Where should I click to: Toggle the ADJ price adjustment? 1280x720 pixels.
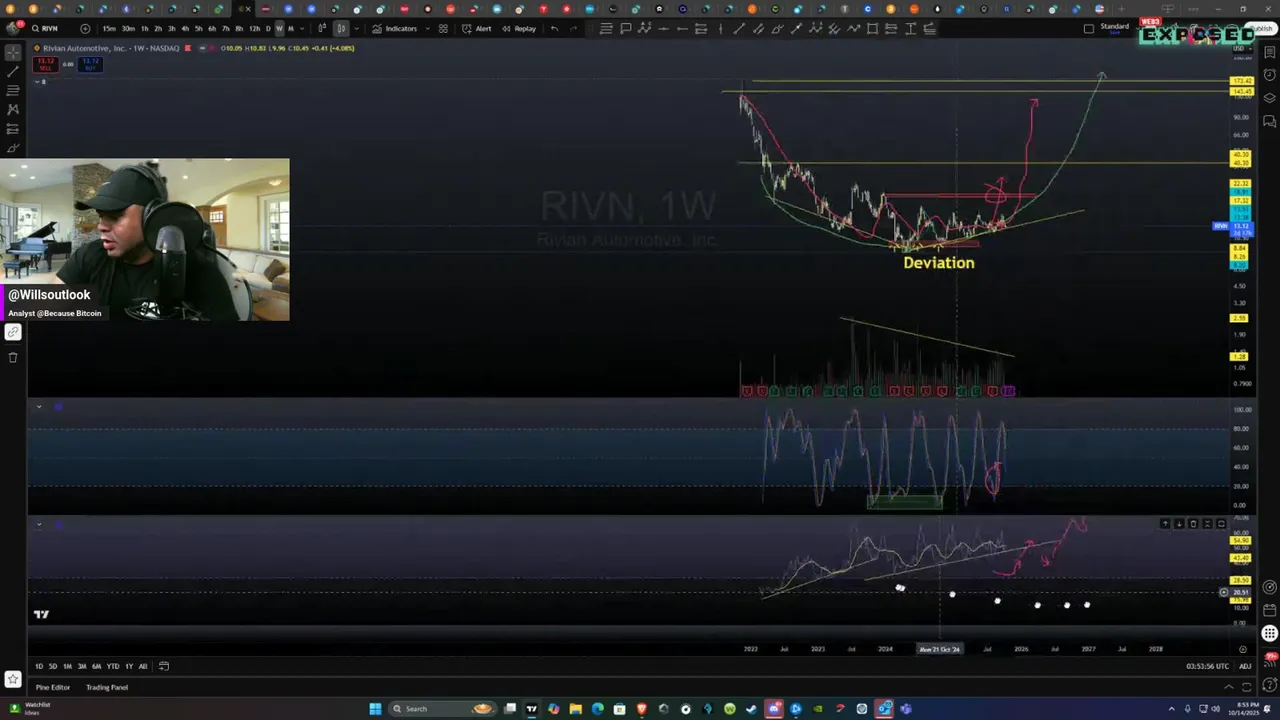(x=1245, y=666)
